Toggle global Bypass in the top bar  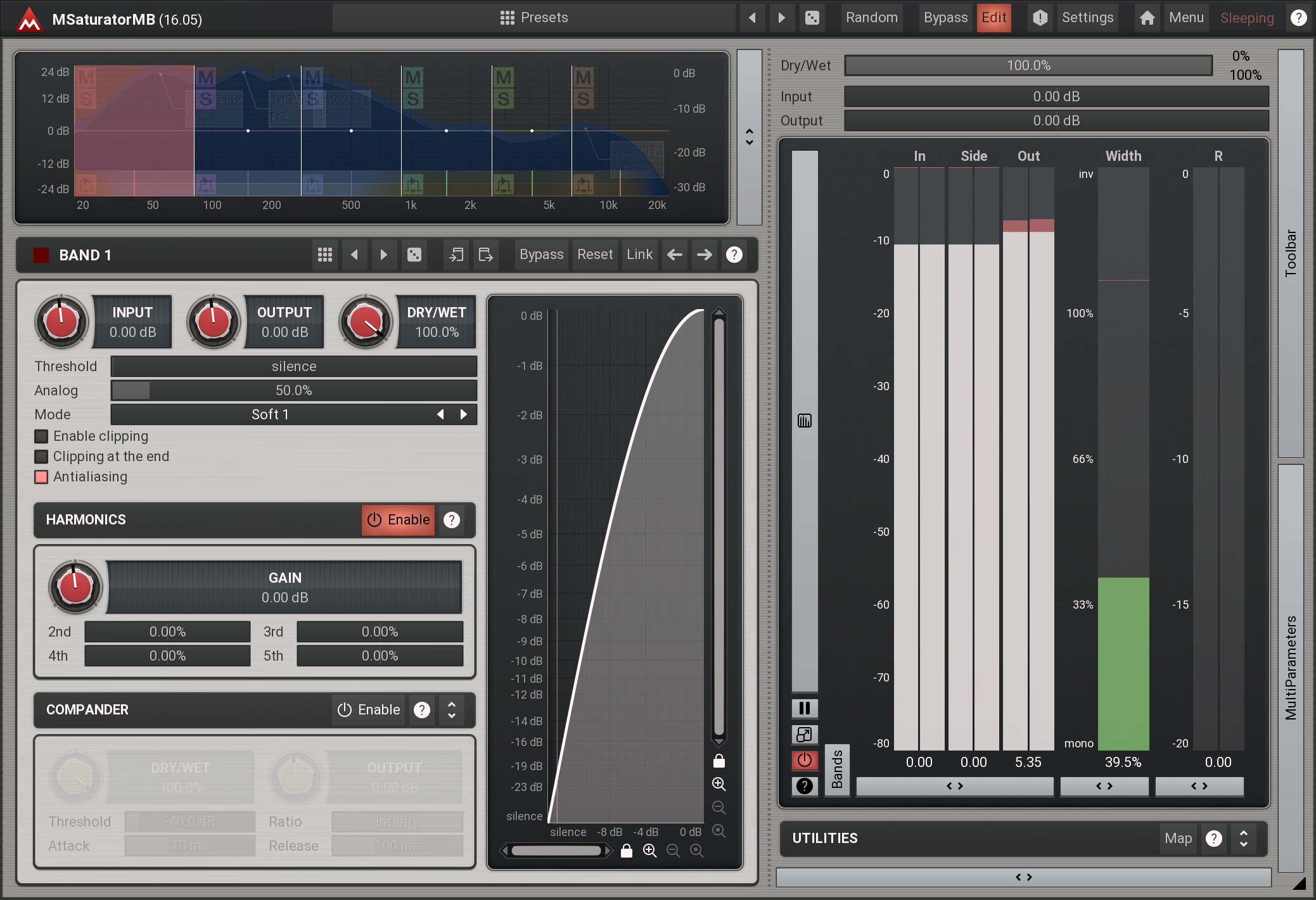[945, 18]
